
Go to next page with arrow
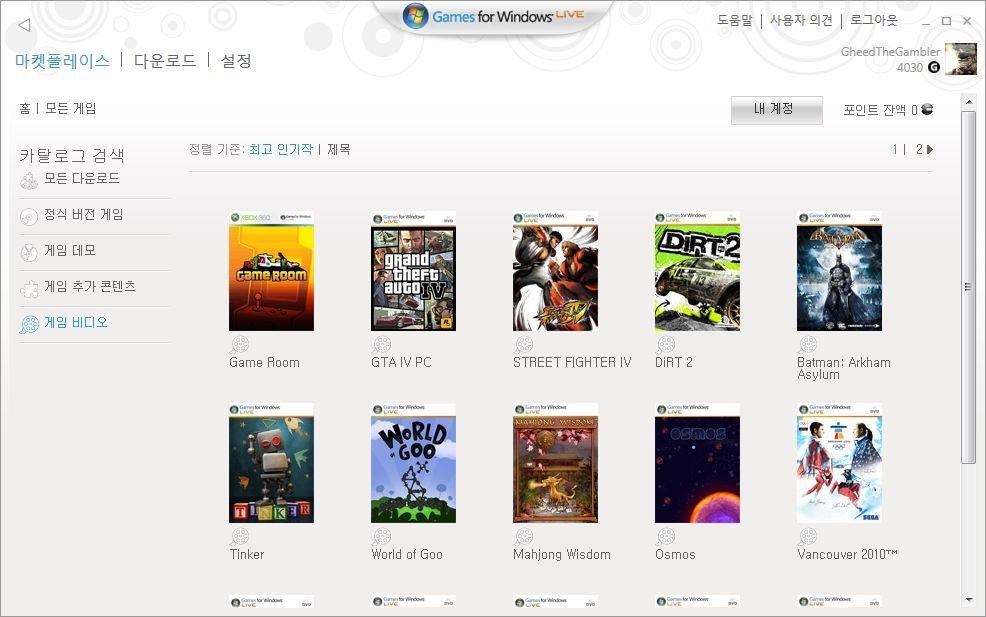(930, 150)
